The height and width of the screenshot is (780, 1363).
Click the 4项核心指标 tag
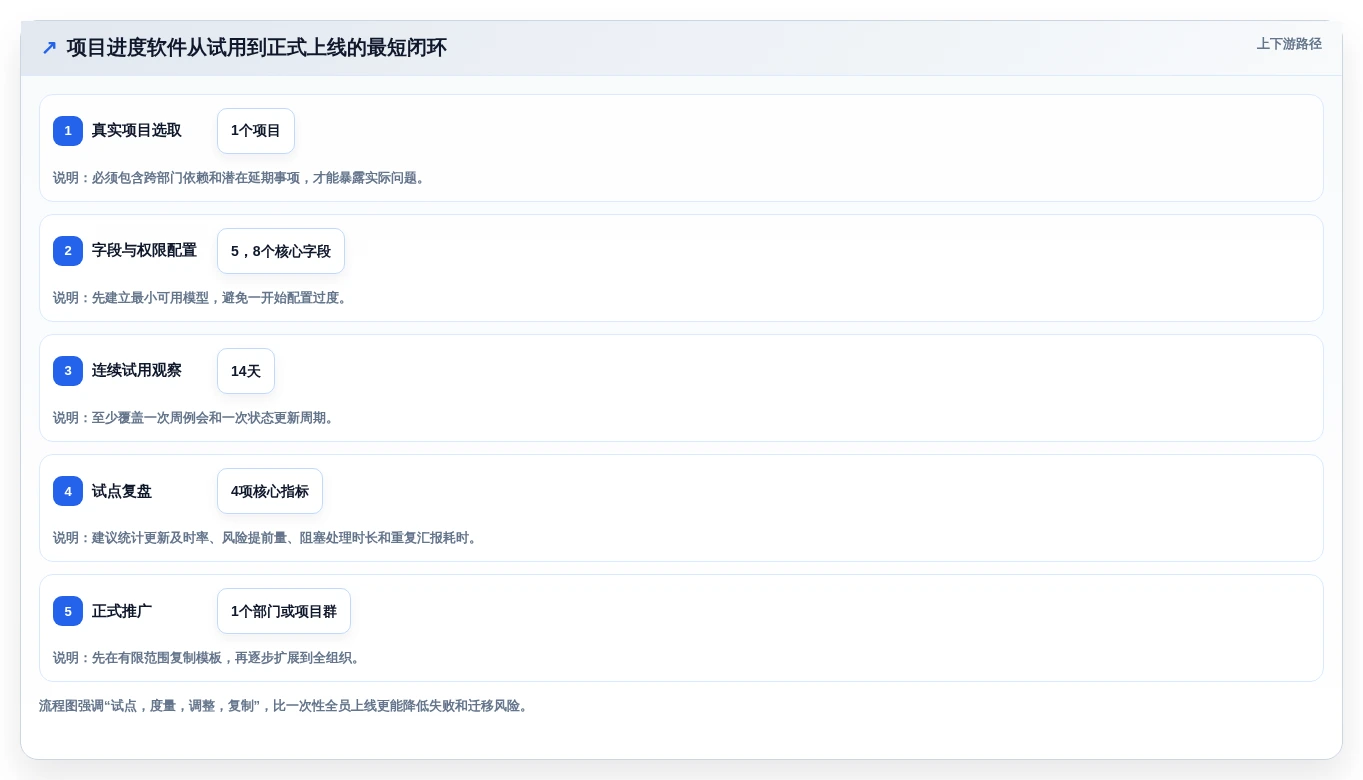tap(270, 491)
